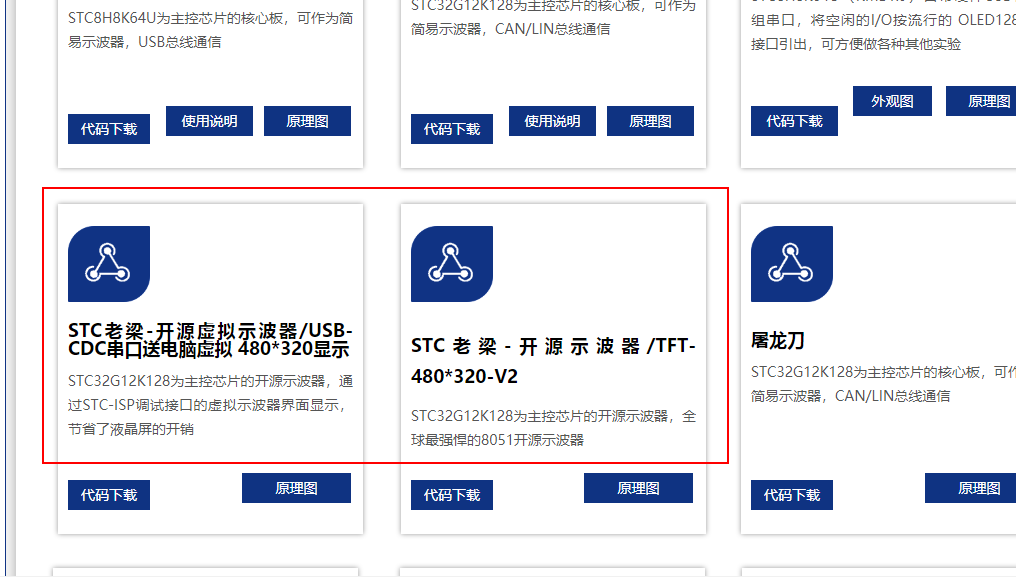Image resolution: width=1016 pixels, height=577 pixels.
Task: Download code for STC8H8K64U core board
Action: 109,129
